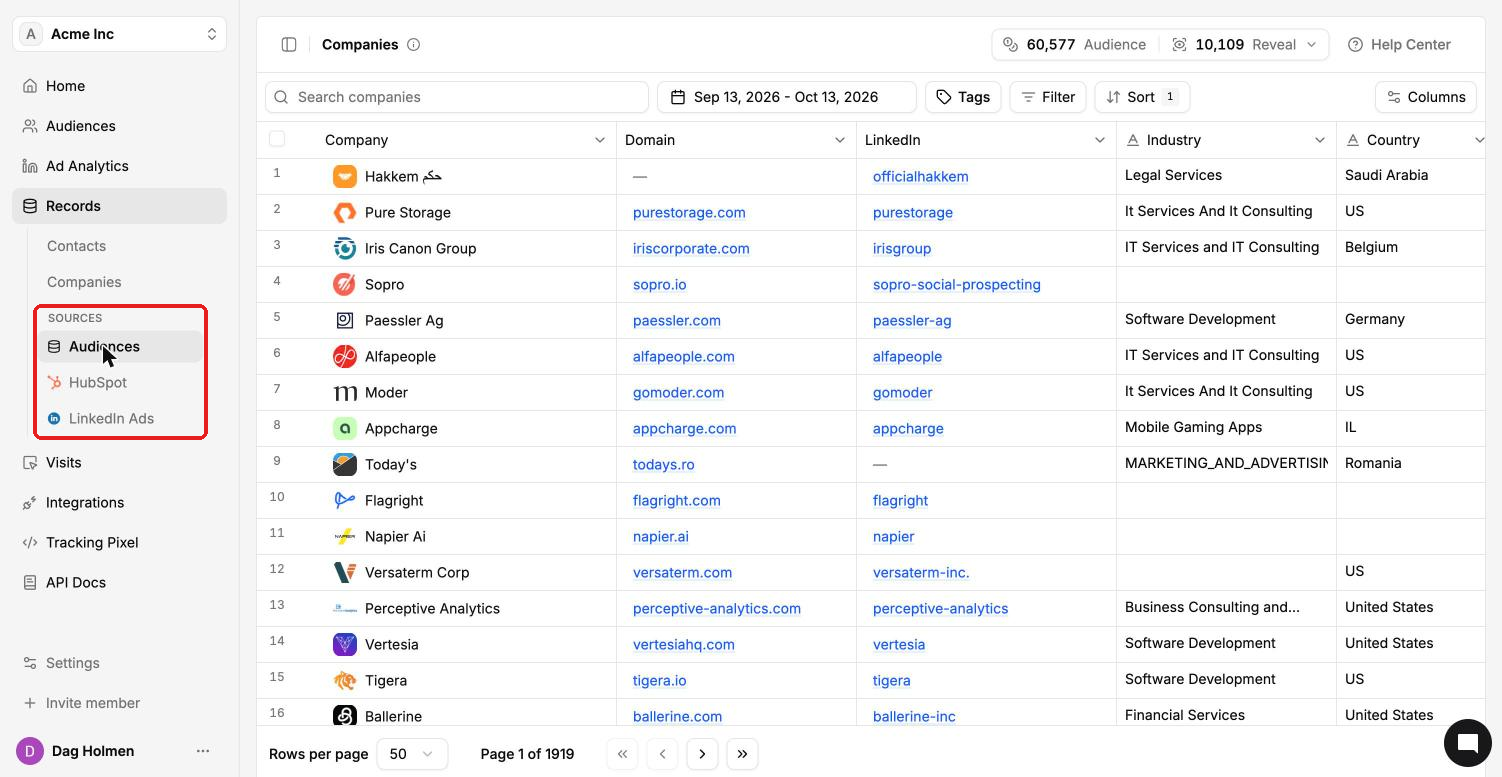
Task: Open the sopro-social-prospecting LinkedIn link
Action: [957, 284]
